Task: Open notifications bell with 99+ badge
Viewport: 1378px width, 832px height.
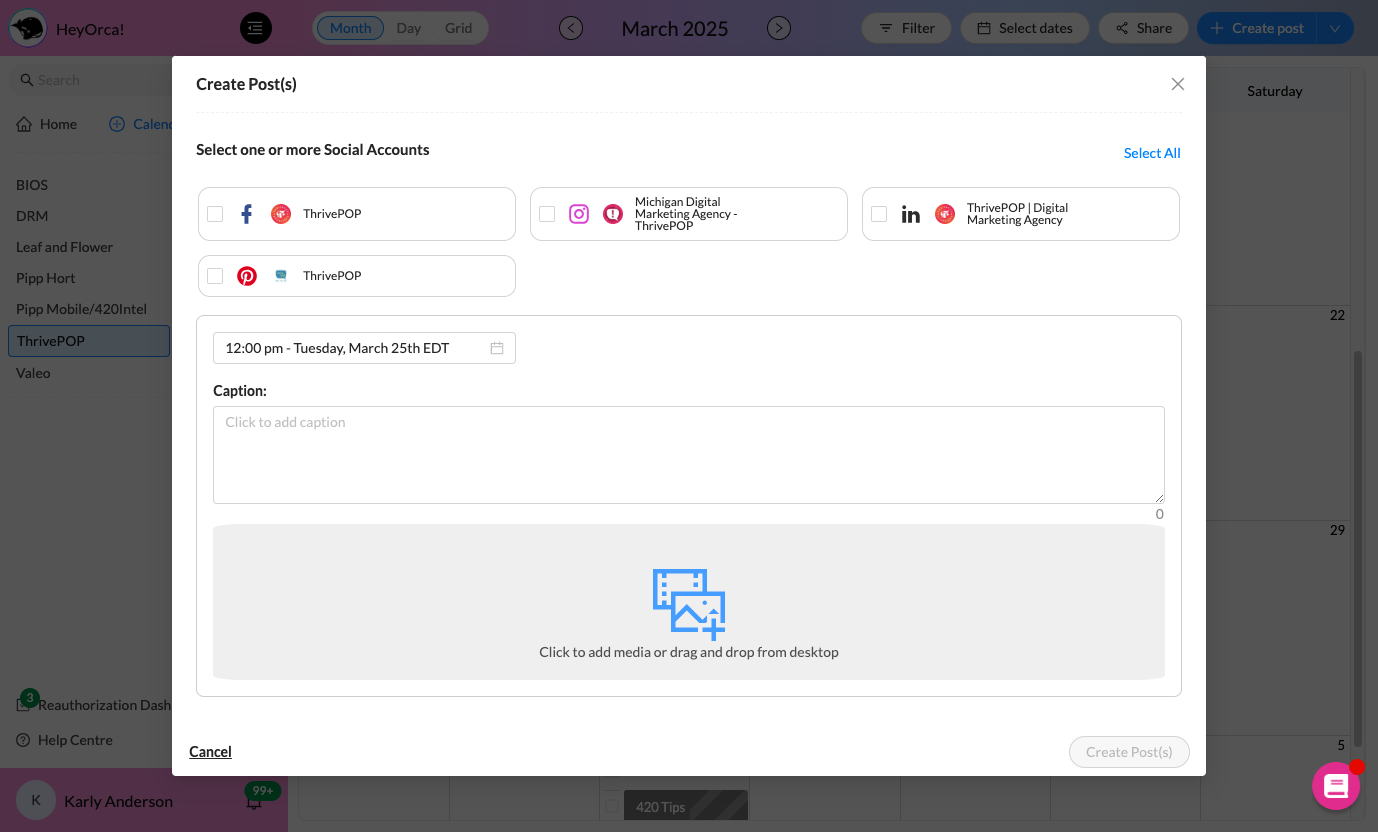Action: click(255, 800)
